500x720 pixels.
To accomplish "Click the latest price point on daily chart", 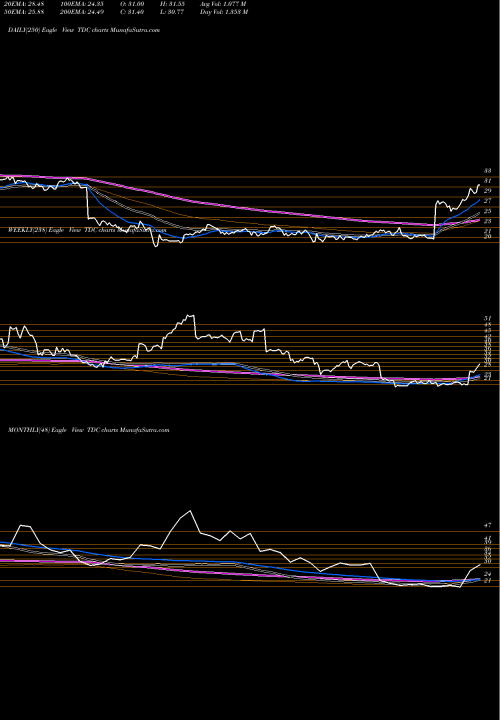I will [x=479, y=185].
